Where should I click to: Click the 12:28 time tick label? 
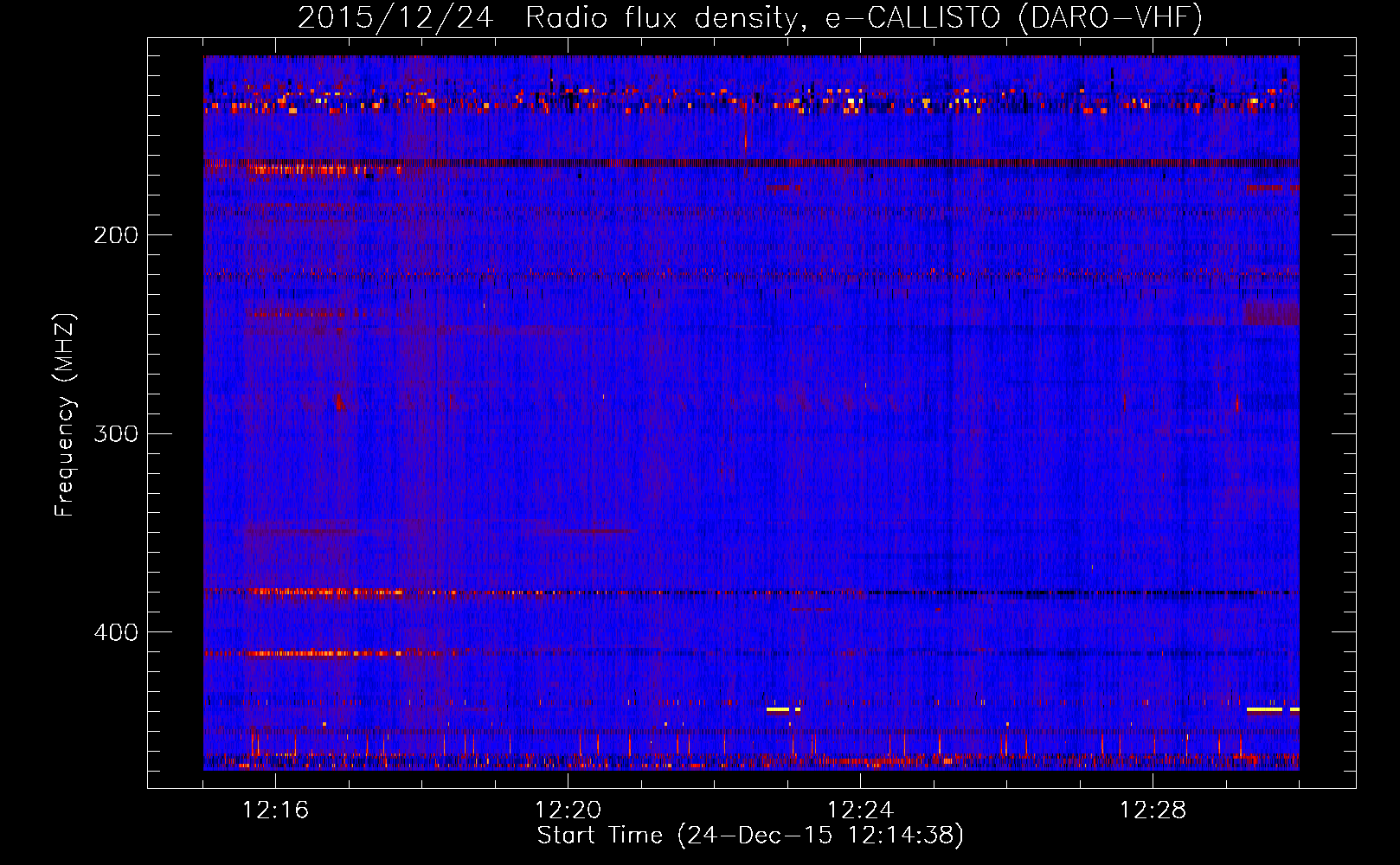tap(1153, 811)
